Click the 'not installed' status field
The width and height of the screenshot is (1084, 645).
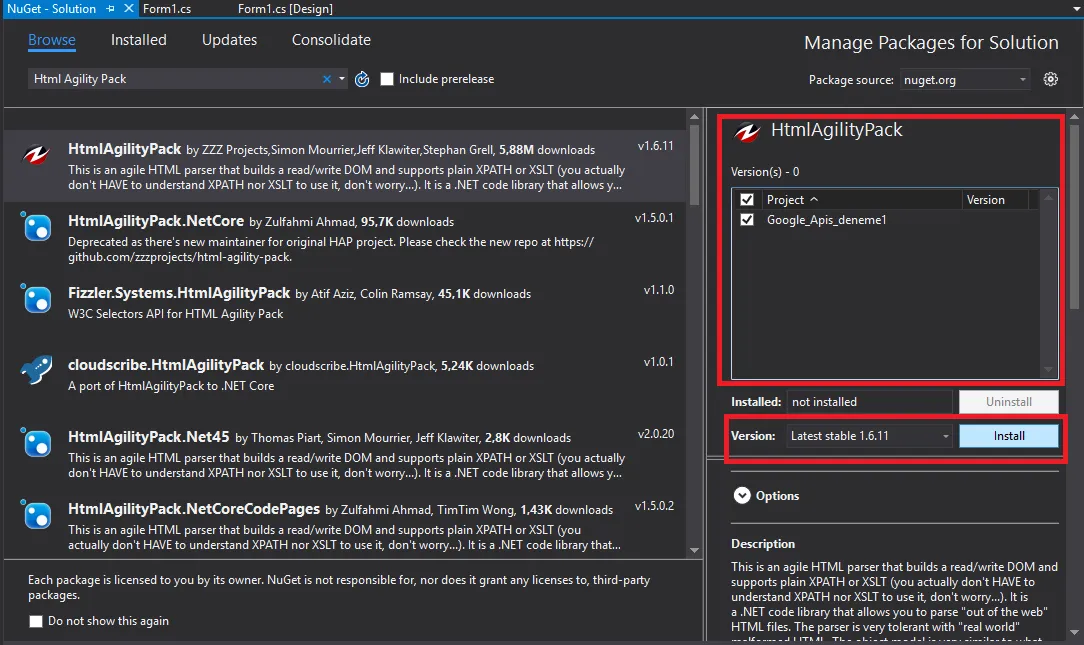(x=869, y=402)
